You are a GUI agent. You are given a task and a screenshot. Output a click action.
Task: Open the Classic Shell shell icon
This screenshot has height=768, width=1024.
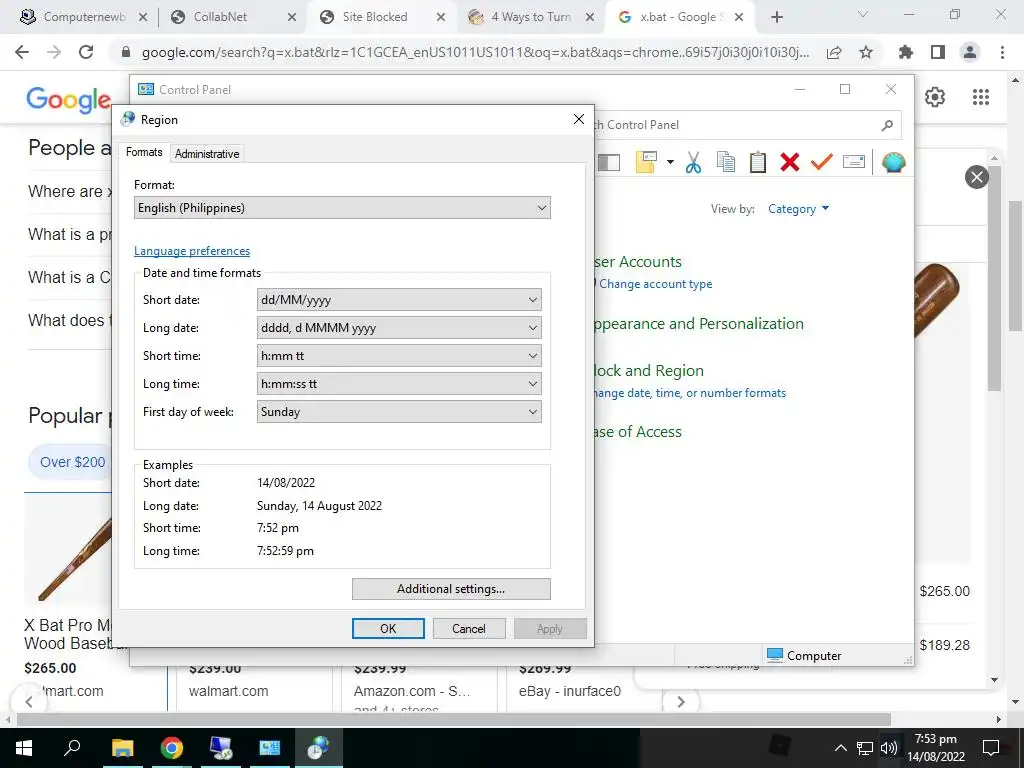coord(893,162)
